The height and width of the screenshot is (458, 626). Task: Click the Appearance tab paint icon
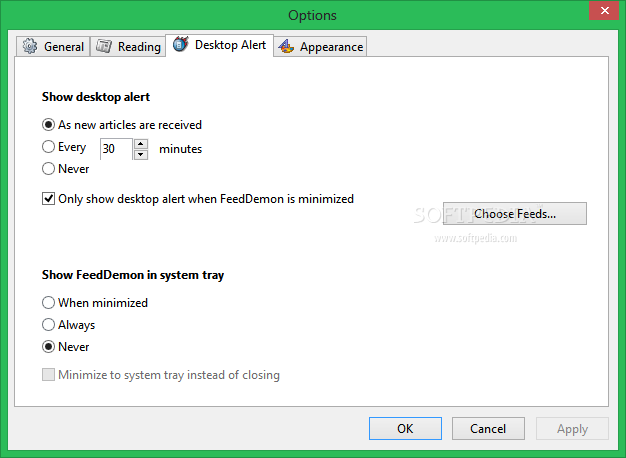pyautogui.click(x=286, y=46)
